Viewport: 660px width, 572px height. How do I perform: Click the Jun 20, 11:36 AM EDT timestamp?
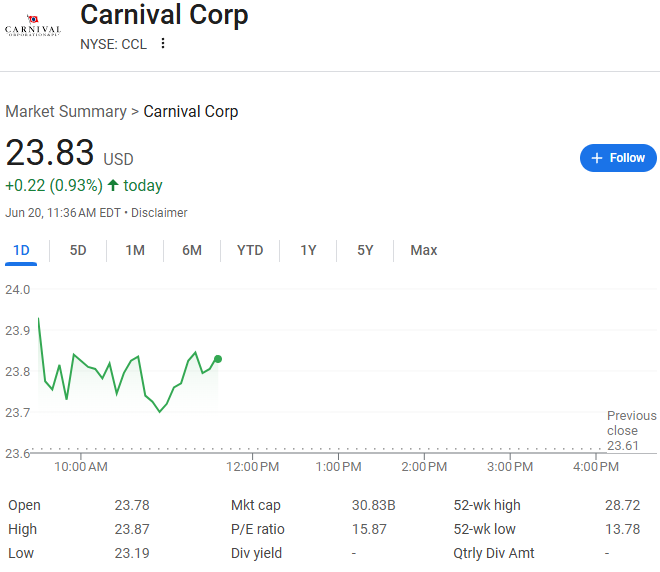[x=63, y=213]
